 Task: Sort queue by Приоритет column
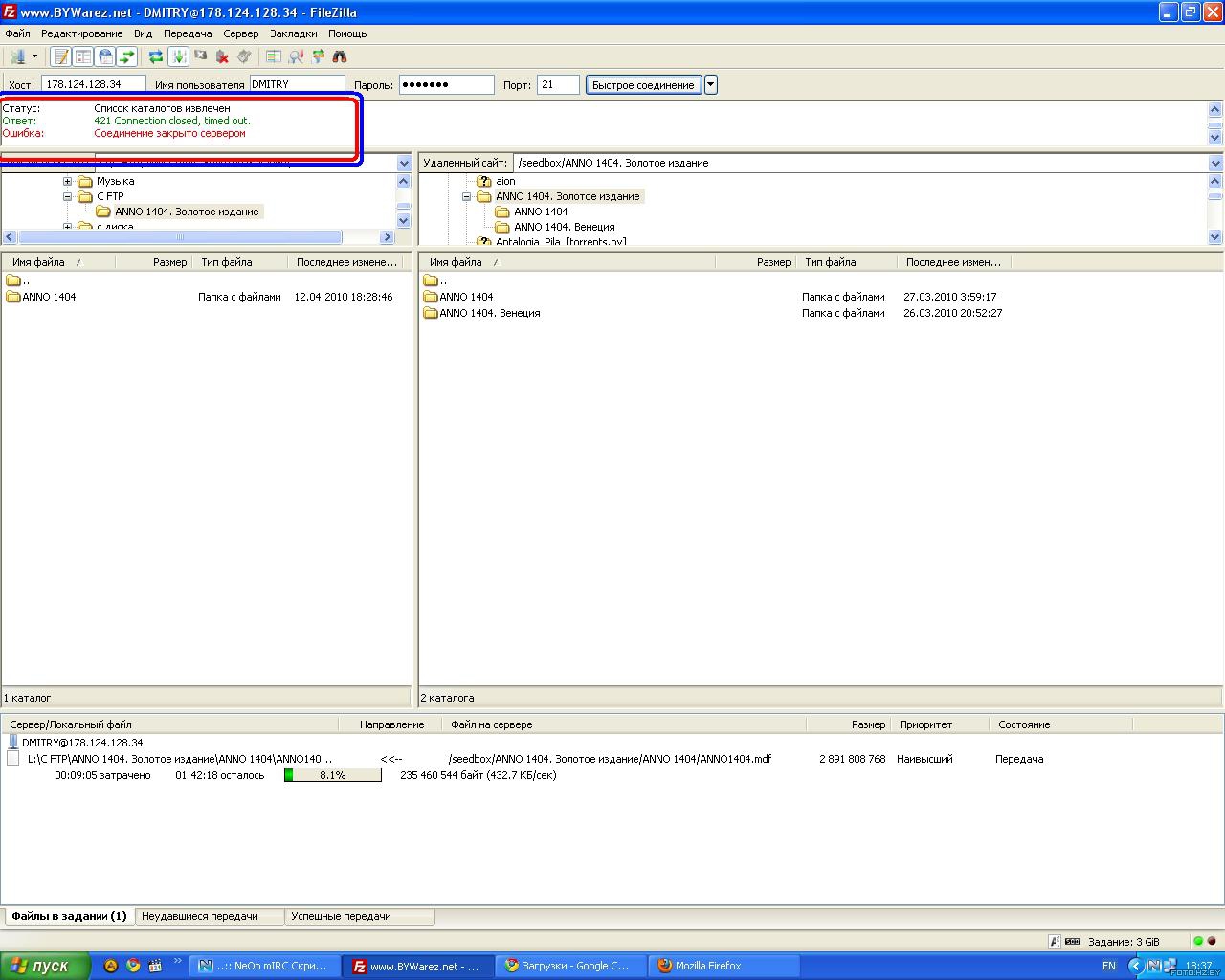tap(940, 724)
